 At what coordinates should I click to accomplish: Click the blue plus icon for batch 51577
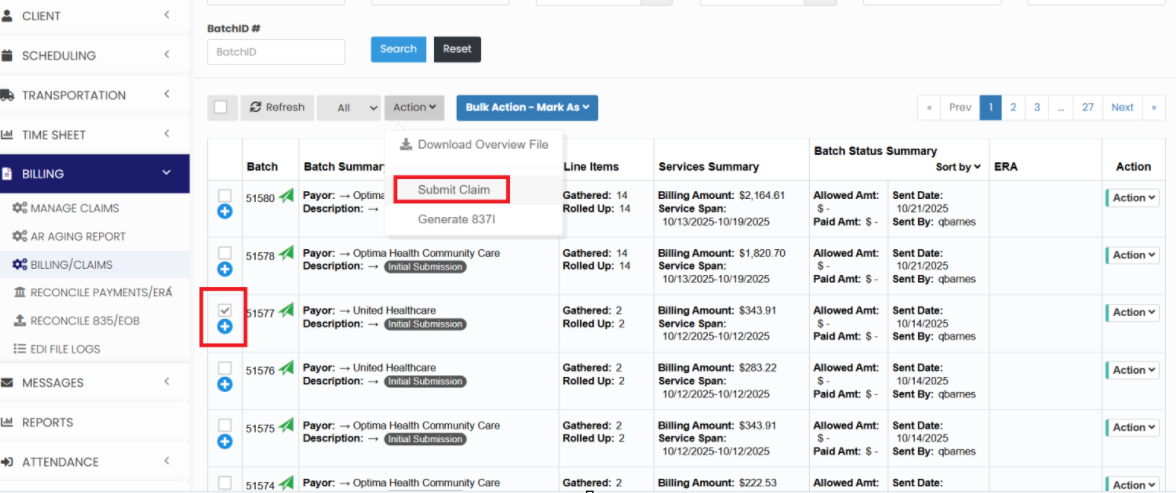point(225,327)
